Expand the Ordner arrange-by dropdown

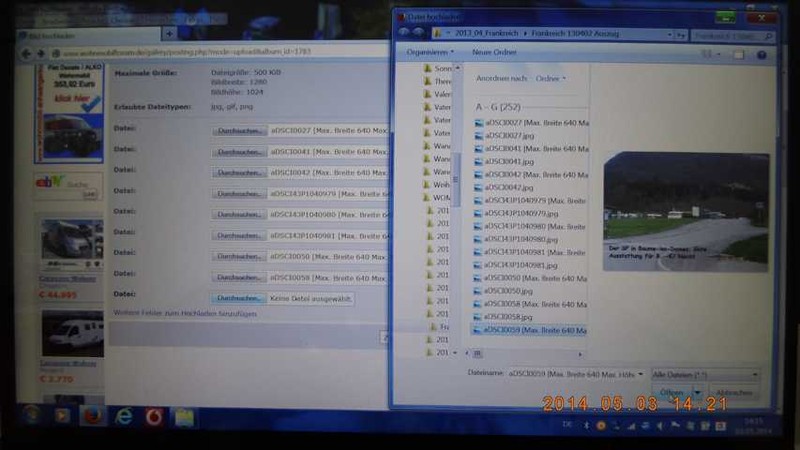point(551,78)
